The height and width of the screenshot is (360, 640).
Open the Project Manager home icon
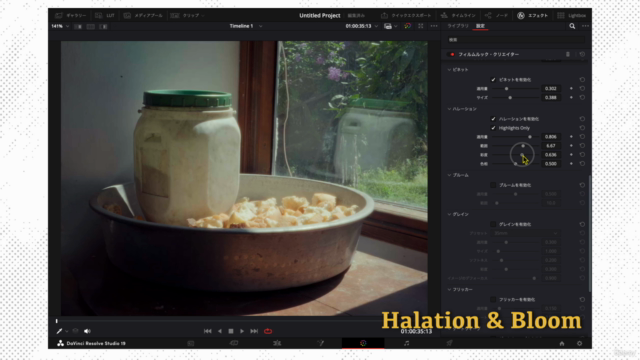pyautogui.click(x=562, y=344)
